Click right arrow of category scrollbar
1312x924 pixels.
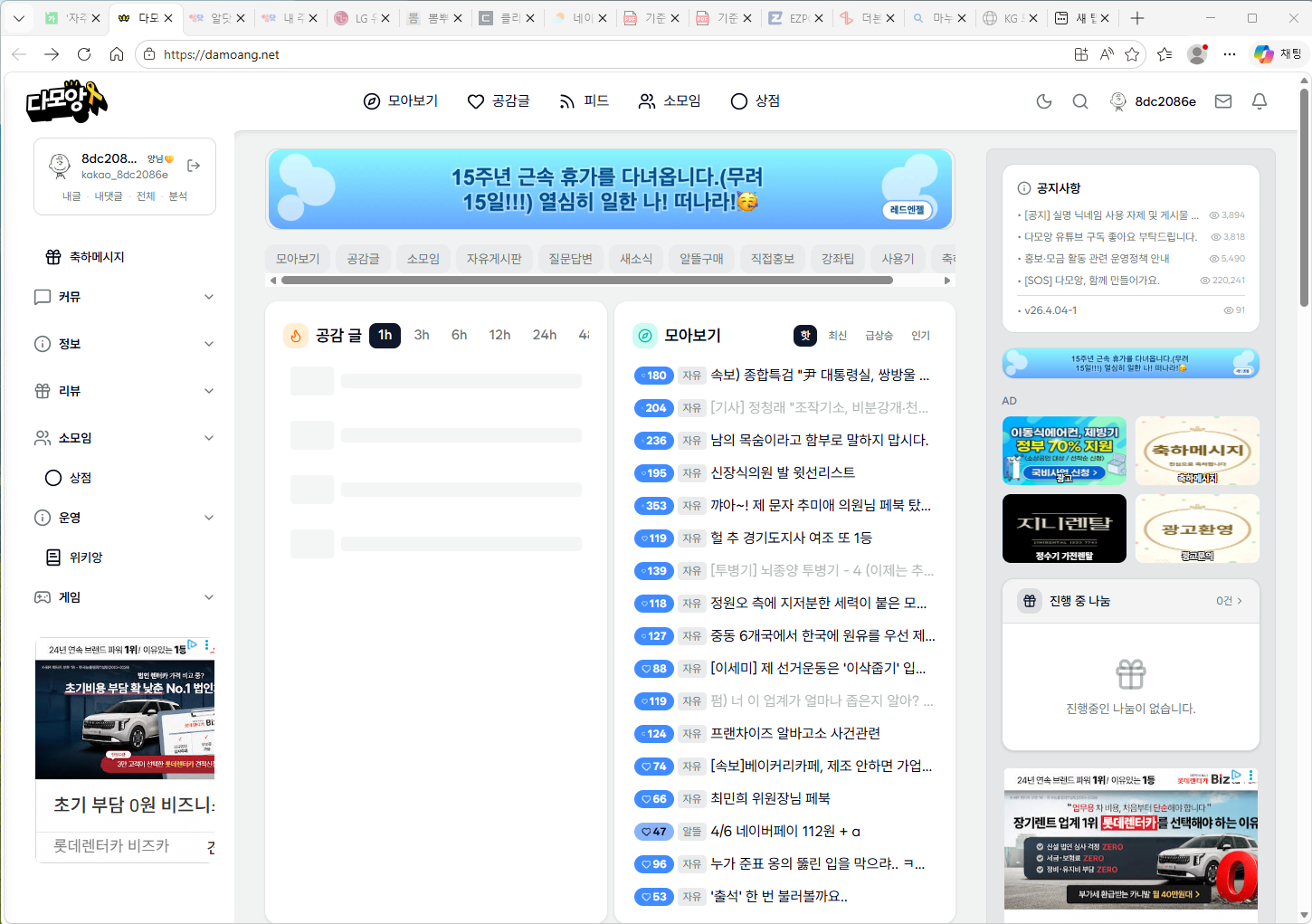(947, 281)
